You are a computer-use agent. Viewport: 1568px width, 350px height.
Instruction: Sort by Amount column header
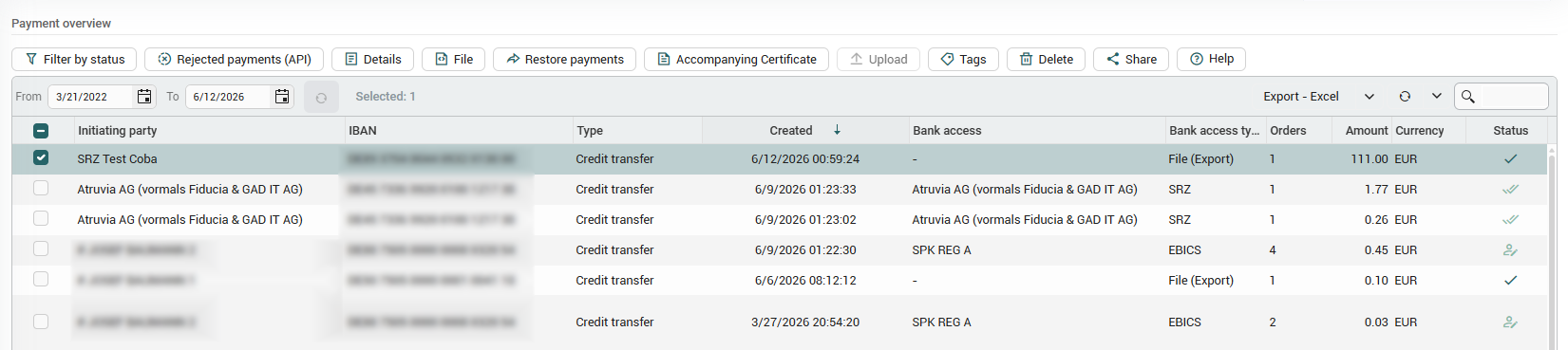(x=1366, y=131)
